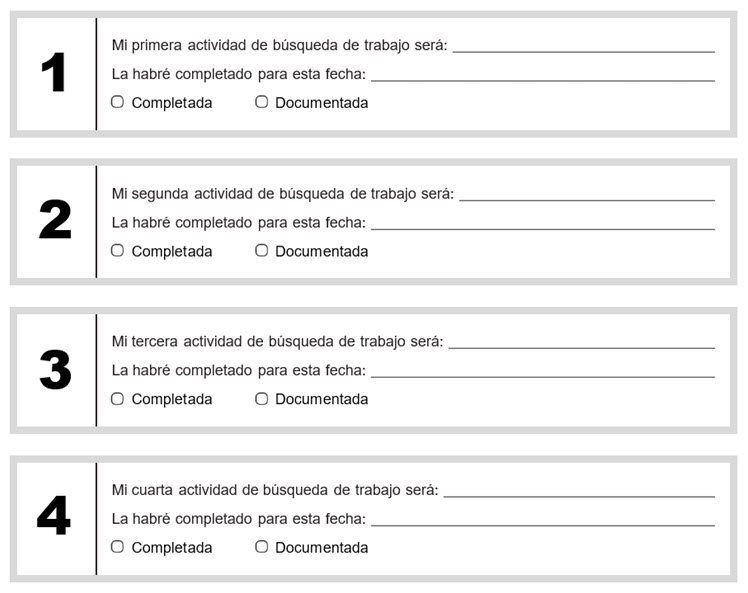Tick Documentada for the segunda actividad

pyautogui.click(x=262, y=251)
